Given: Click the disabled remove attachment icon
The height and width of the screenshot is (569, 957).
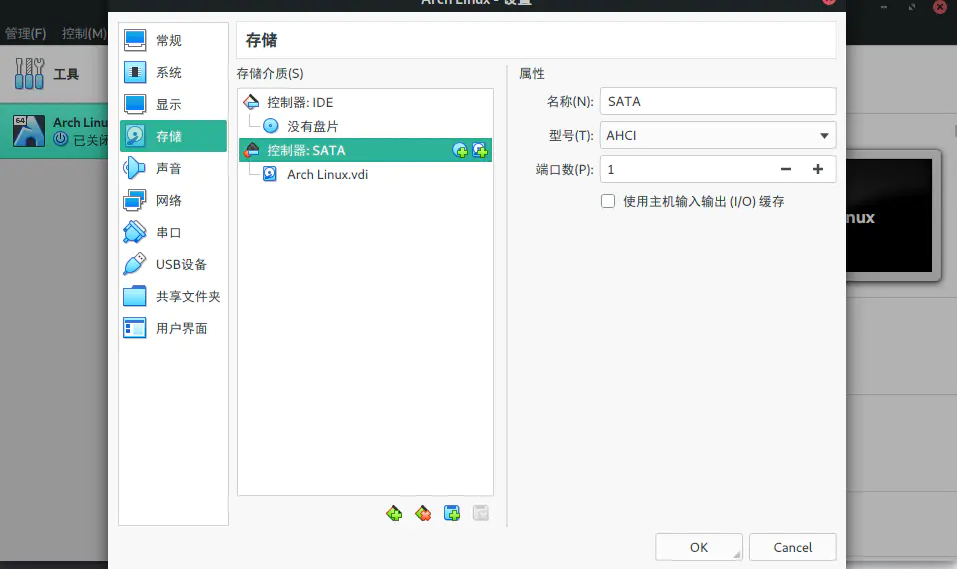Looking at the screenshot, I should pos(481,513).
